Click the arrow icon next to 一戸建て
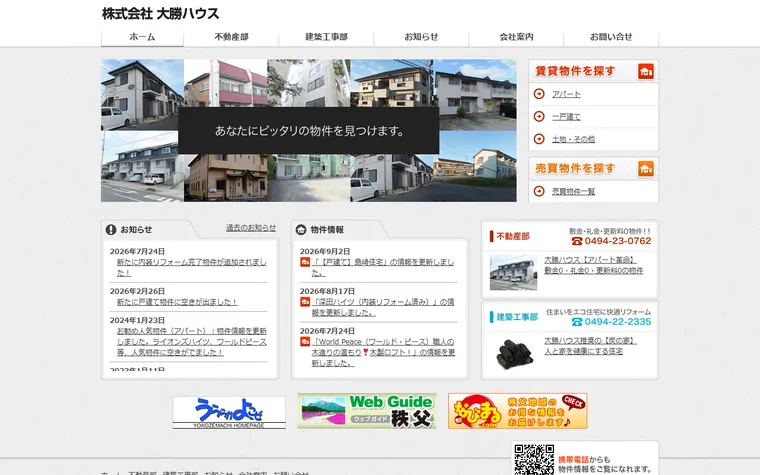This screenshot has width=760, height=475. (x=539, y=116)
